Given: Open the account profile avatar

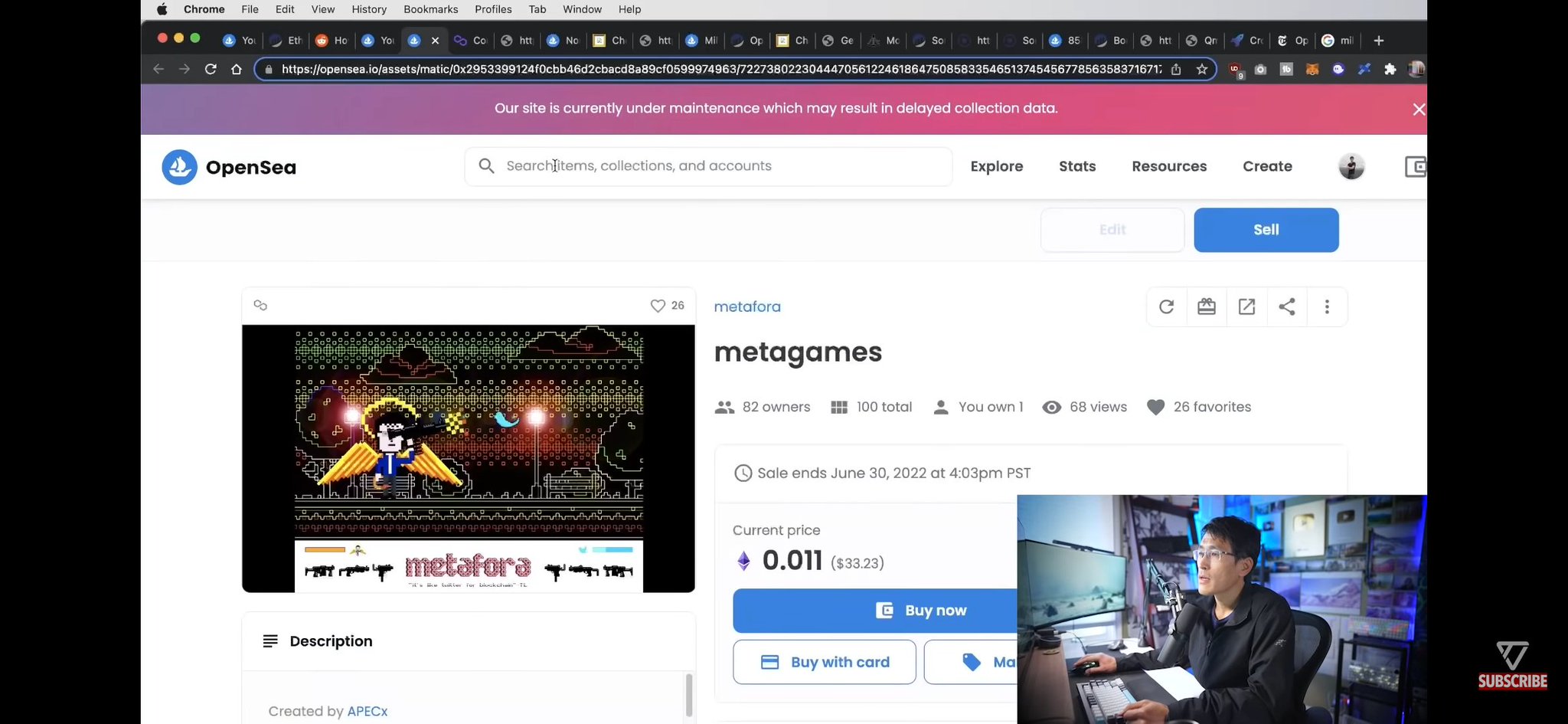Looking at the screenshot, I should click(1351, 166).
